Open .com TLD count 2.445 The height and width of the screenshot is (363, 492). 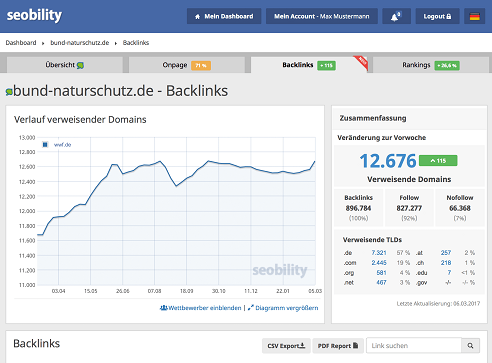(379, 263)
